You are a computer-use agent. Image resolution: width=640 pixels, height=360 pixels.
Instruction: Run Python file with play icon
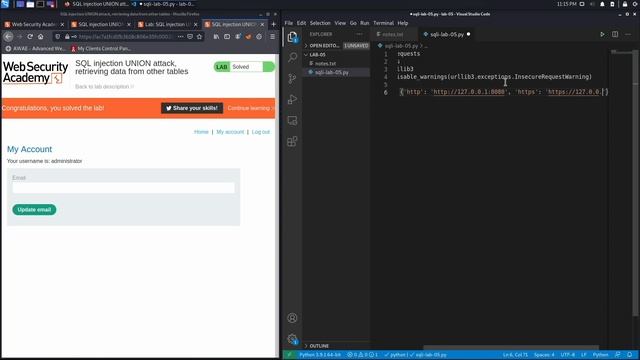coord(602,34)
